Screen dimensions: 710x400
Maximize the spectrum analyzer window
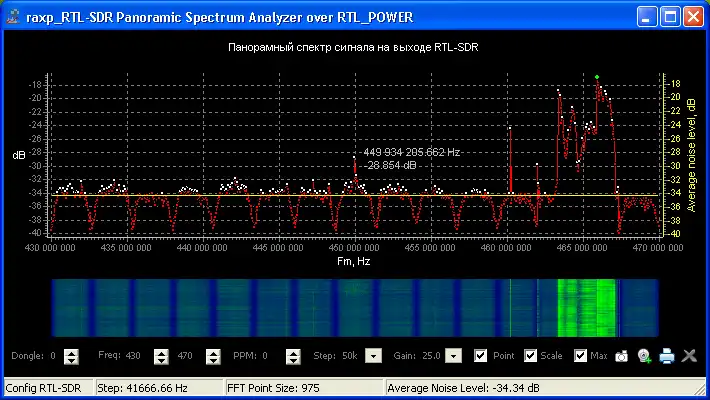coord(670,17)
